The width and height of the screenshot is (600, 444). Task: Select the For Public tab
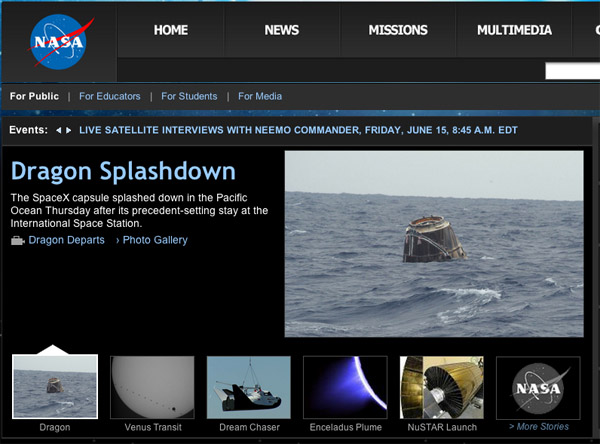coord(34,96)
